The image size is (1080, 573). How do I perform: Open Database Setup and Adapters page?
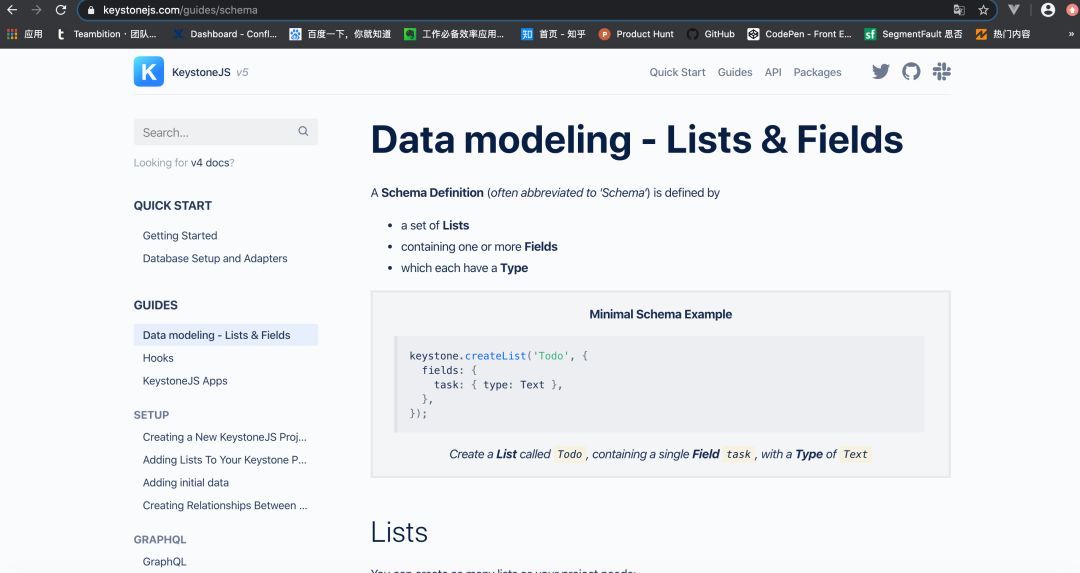click(x=215, y=259)
